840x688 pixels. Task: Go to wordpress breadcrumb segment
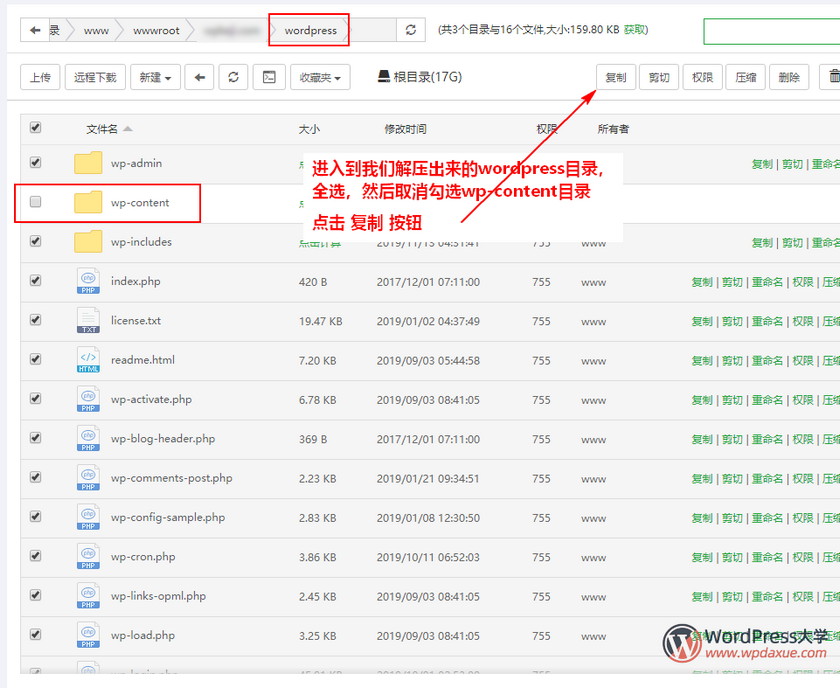coord(311,31)
